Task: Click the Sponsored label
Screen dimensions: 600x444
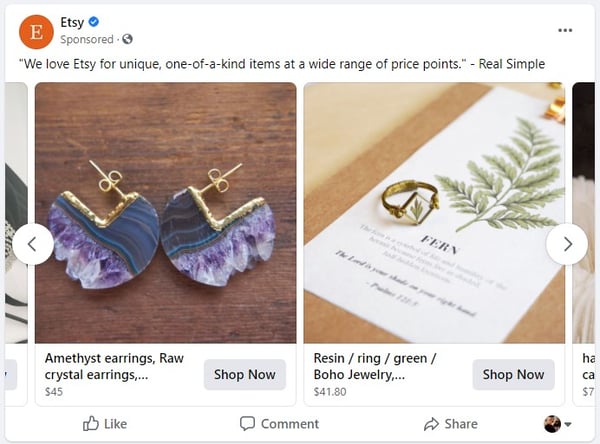Action: pyautogui.click(x=87, y=39)
